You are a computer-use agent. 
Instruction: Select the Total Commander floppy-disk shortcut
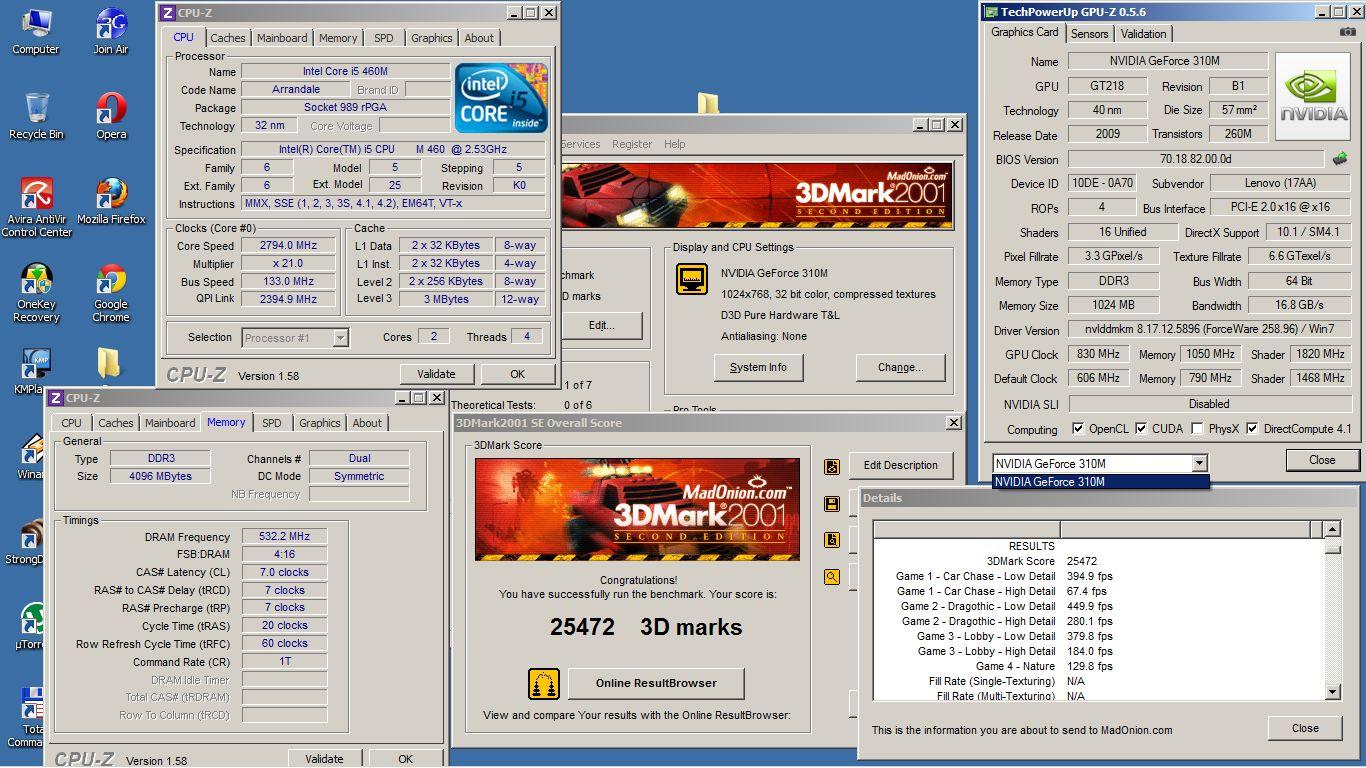click(26, 718)
